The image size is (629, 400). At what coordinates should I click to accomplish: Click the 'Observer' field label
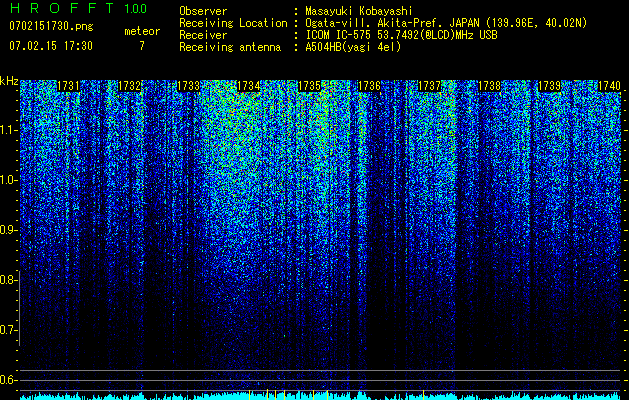pos(203,11)
